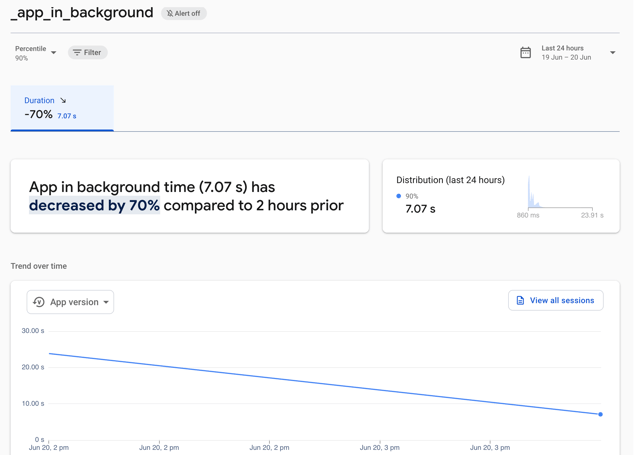Click the downward trend arrow next to Duration
Image resolution: width=634 pixels, height=455 pixels.
pyautogui.click(x=63, y=100)
